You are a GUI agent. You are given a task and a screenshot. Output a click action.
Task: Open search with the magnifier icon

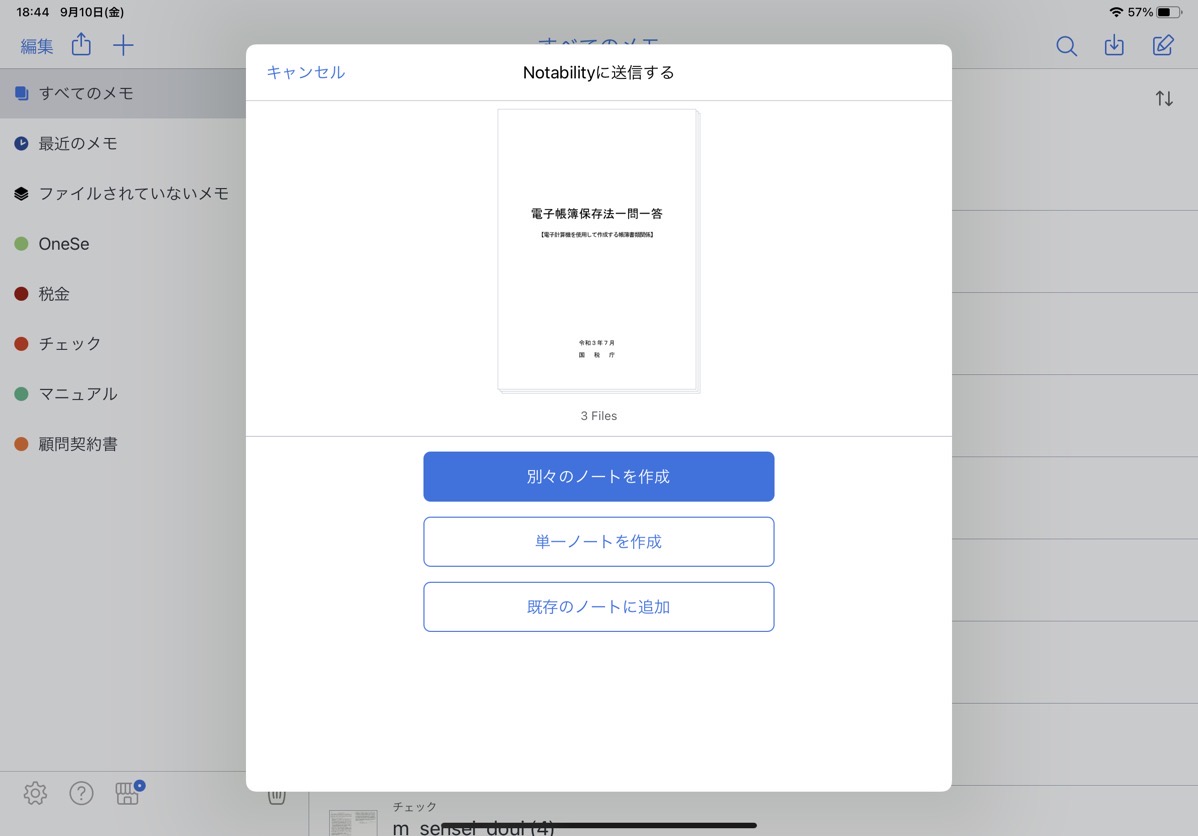click(1067, 46)
